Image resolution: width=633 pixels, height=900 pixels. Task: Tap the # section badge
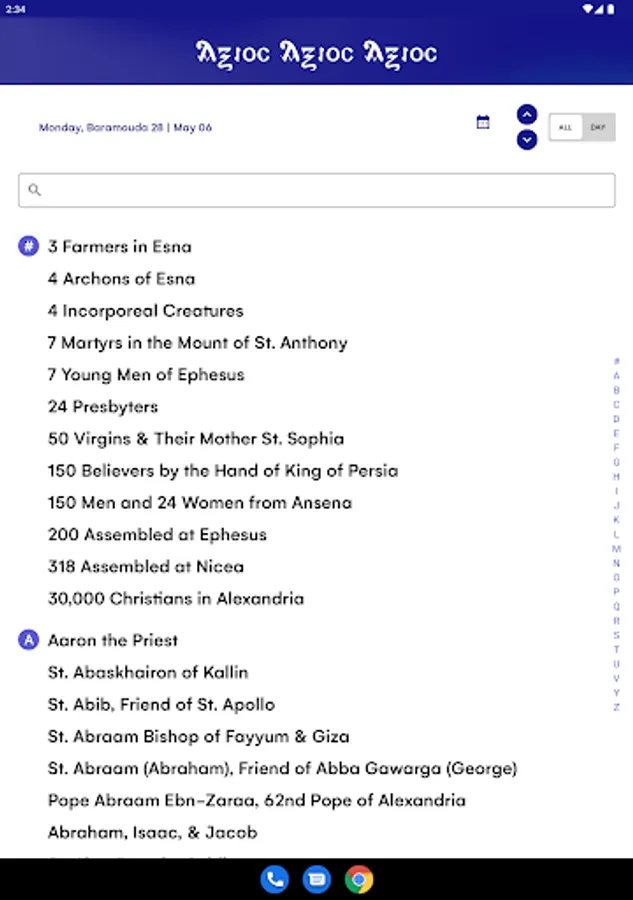point(27,246)
